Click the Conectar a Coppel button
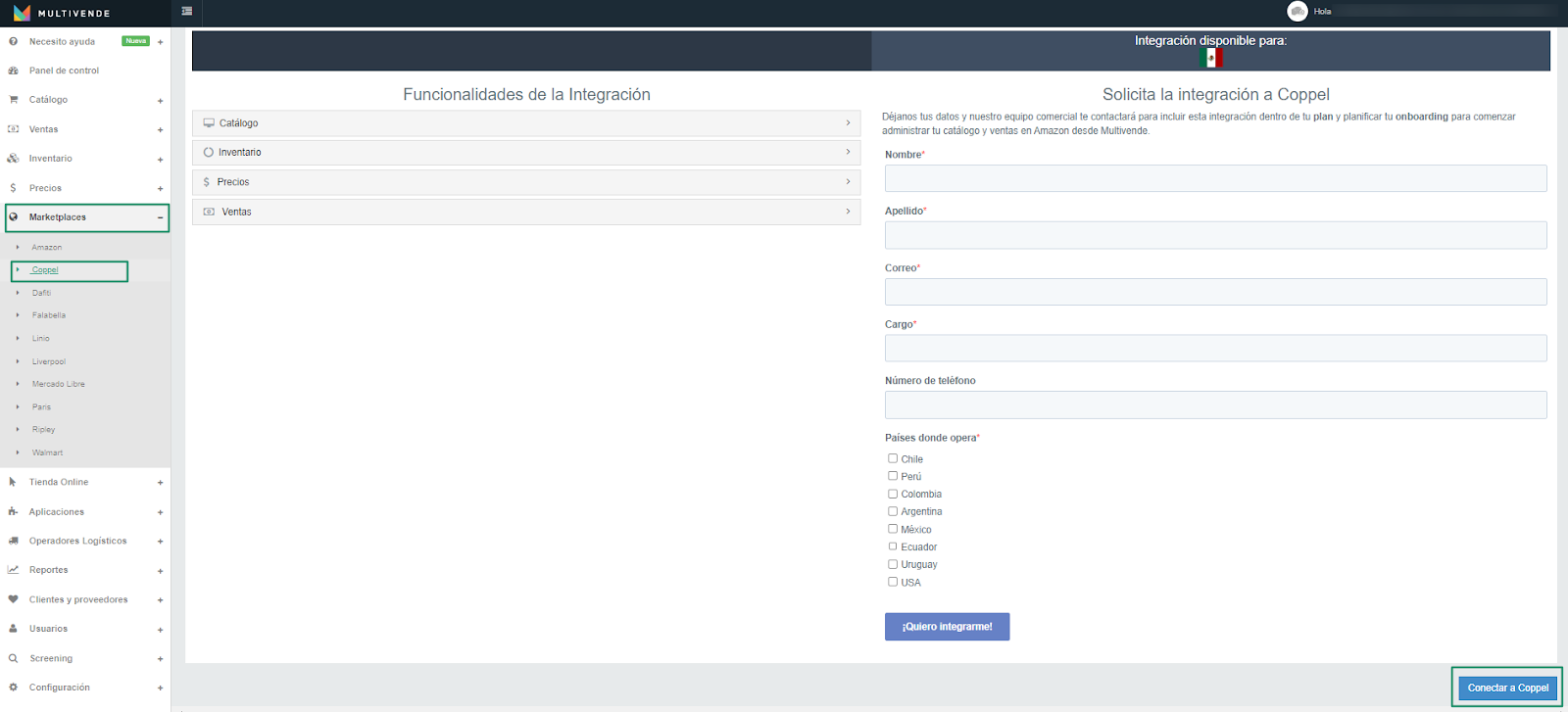 pos(1507,688)
